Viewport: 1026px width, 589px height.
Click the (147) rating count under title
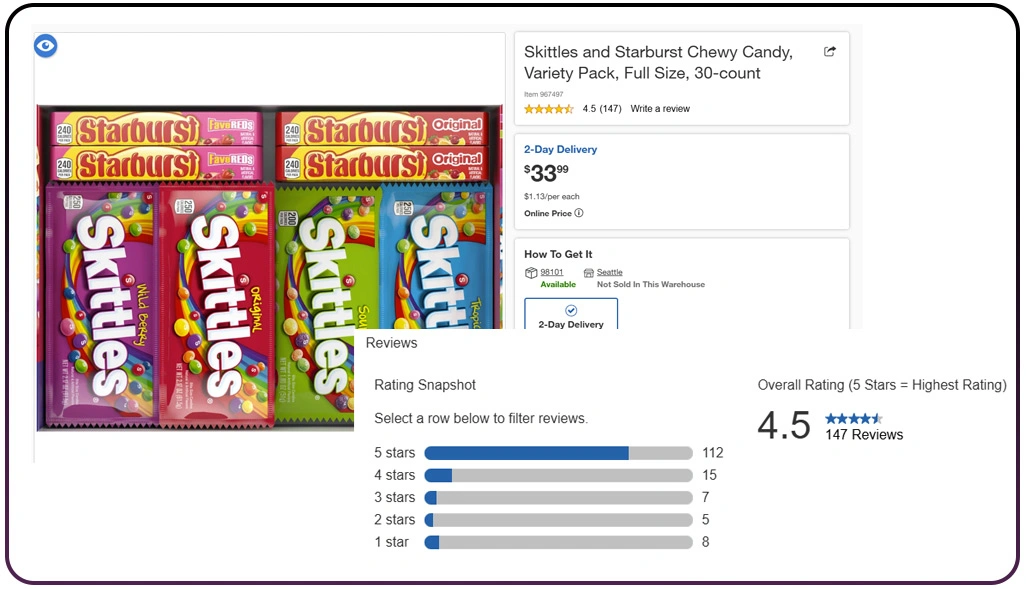(x=610, y=109)
